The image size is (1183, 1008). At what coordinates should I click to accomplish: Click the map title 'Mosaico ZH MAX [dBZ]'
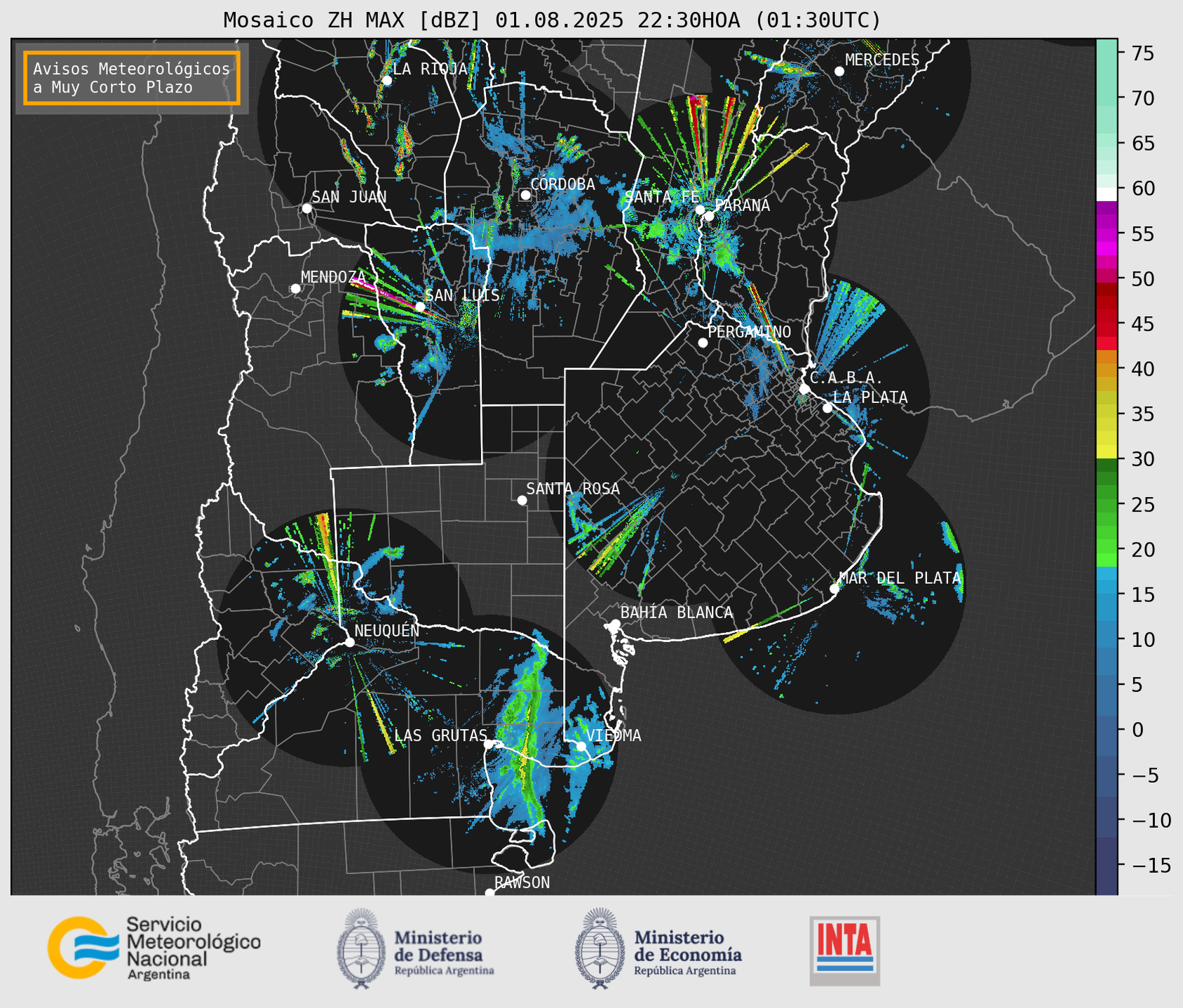[353, 20]
